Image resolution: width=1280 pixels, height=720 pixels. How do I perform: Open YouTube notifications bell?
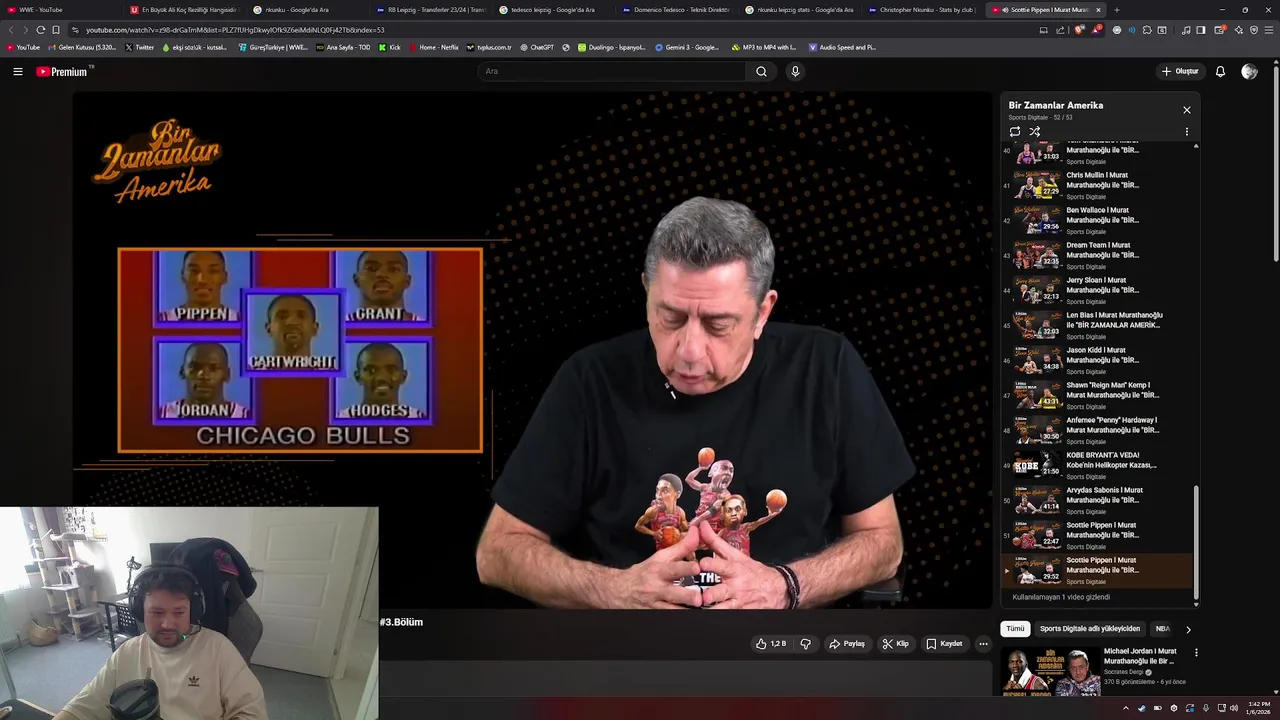pyautogui.click(x=1220, y=71)
